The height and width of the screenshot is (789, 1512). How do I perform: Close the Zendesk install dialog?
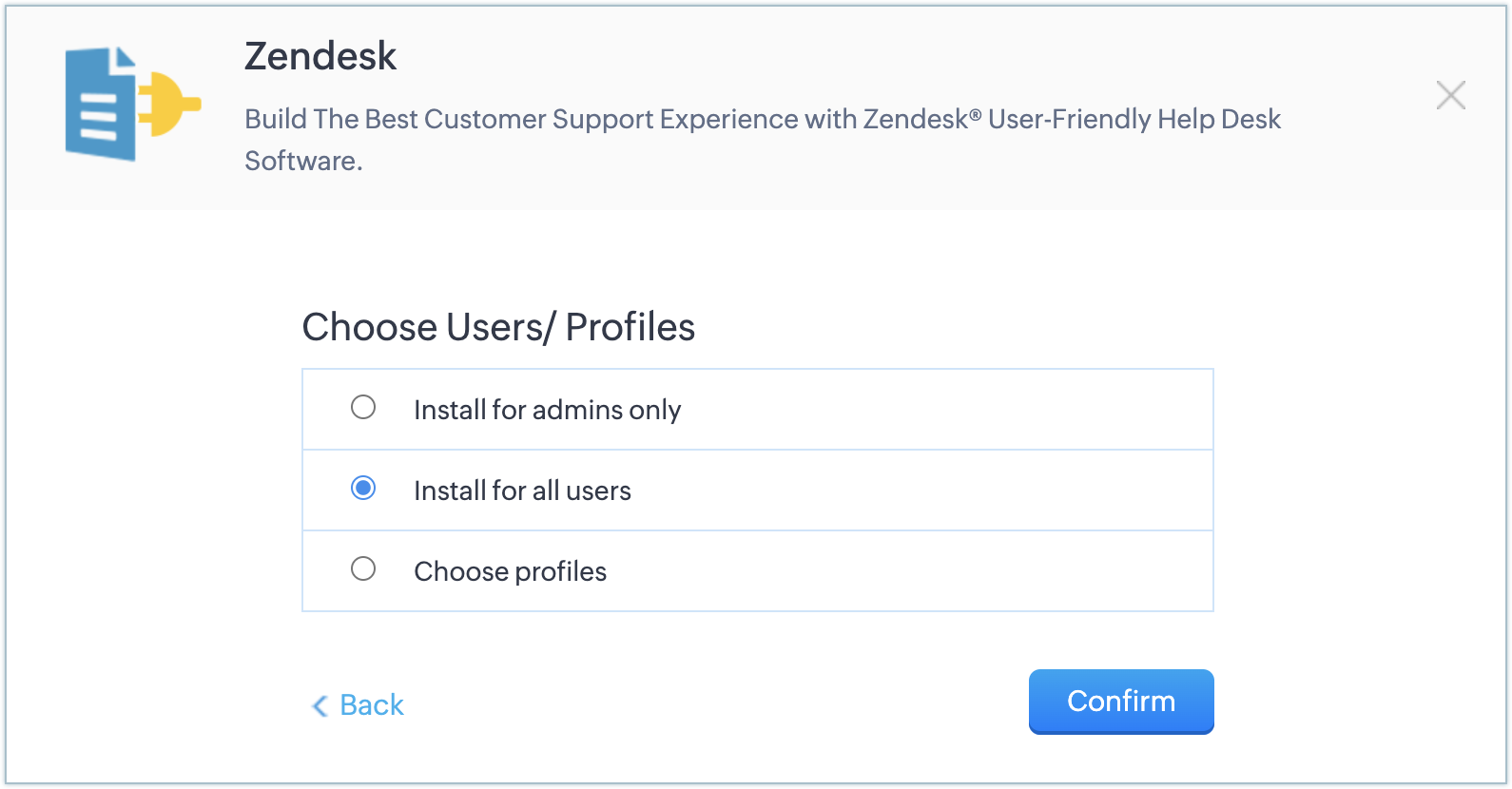point(1450,95)
